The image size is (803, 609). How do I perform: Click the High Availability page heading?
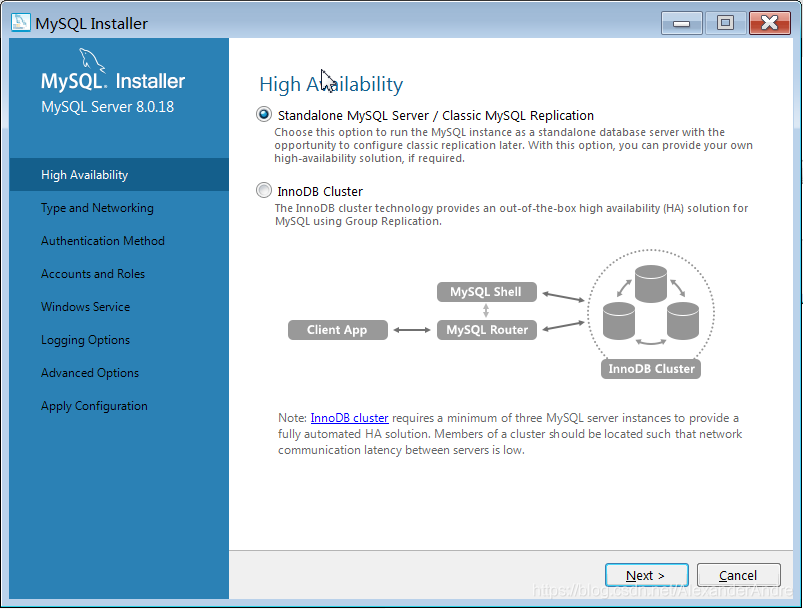[x=331, y=84]
